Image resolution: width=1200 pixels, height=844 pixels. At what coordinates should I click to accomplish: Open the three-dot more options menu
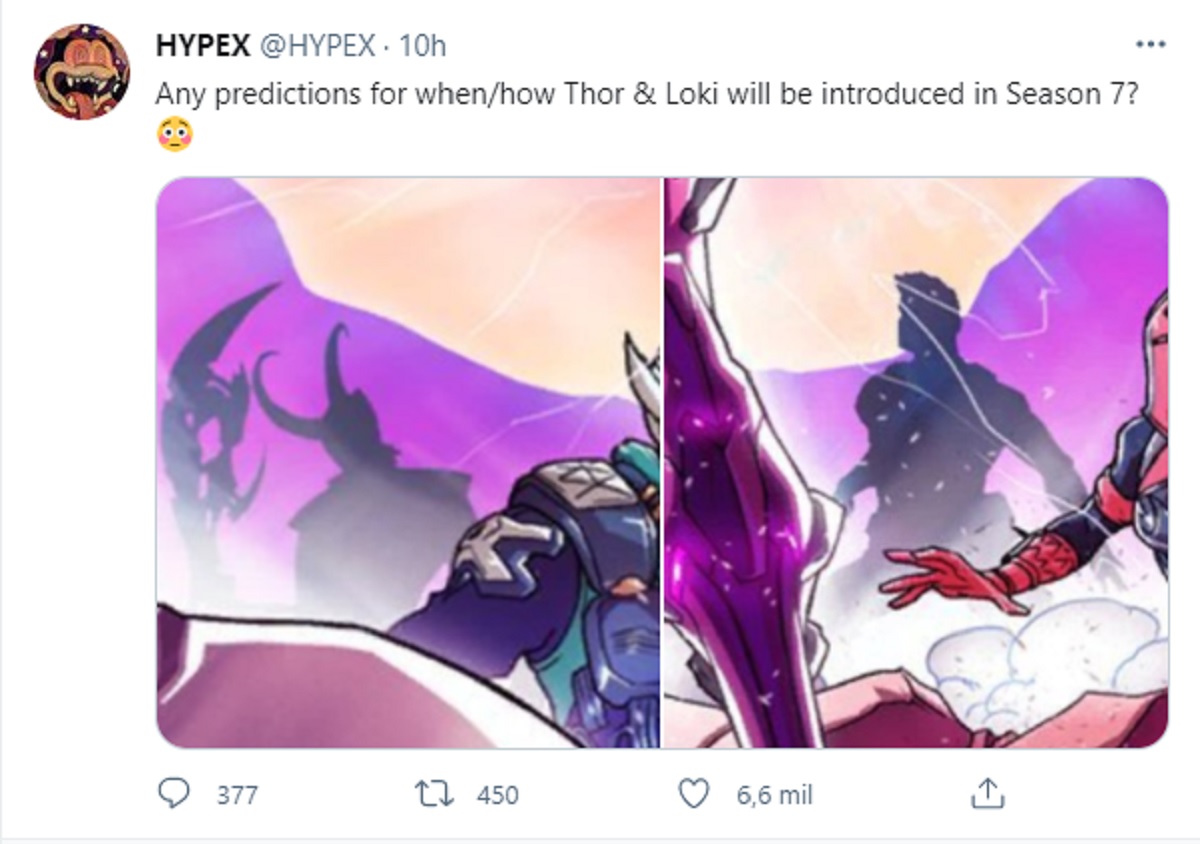coord(1151,45)
